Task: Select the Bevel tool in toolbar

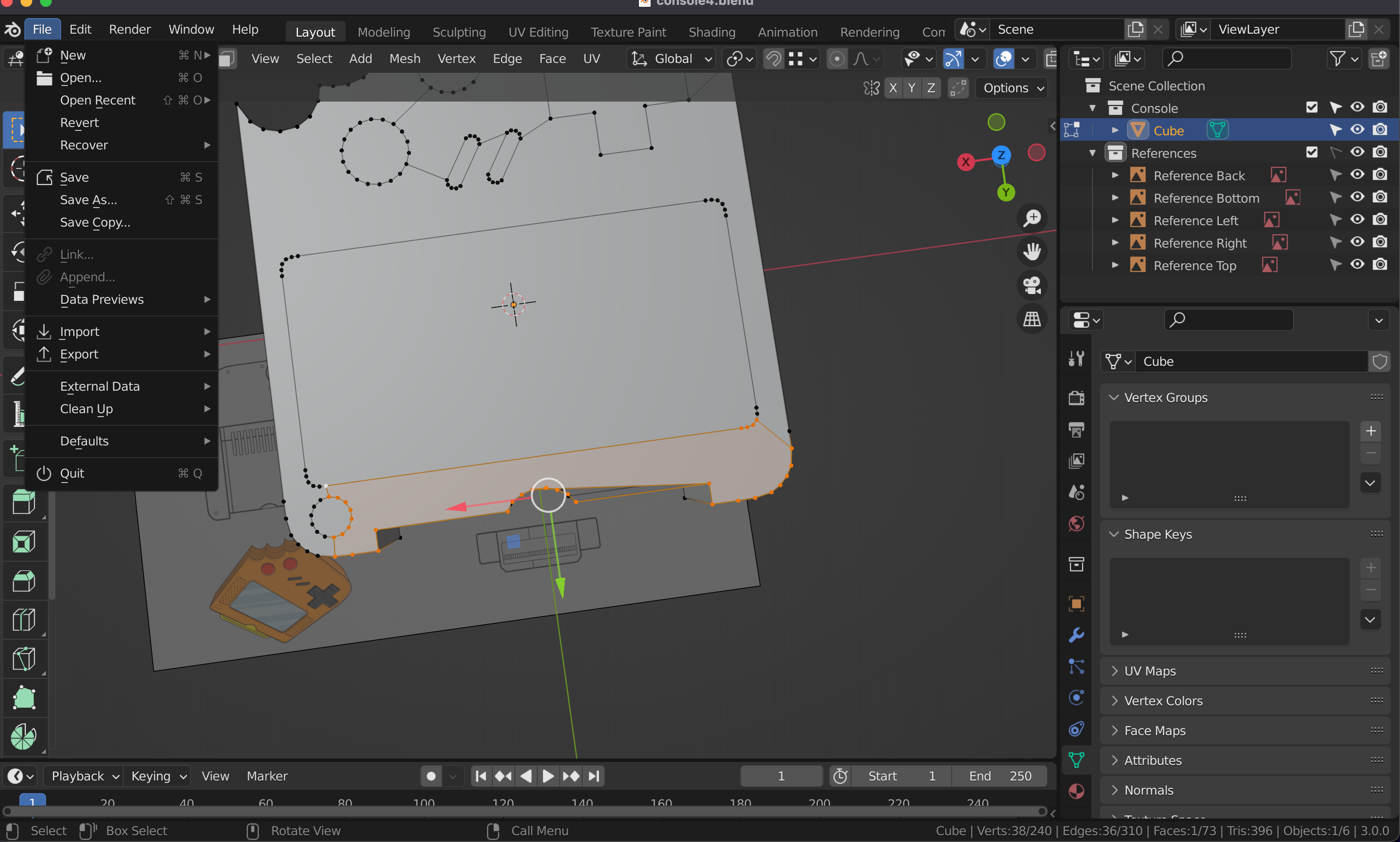Action: [x=24, y=580]
